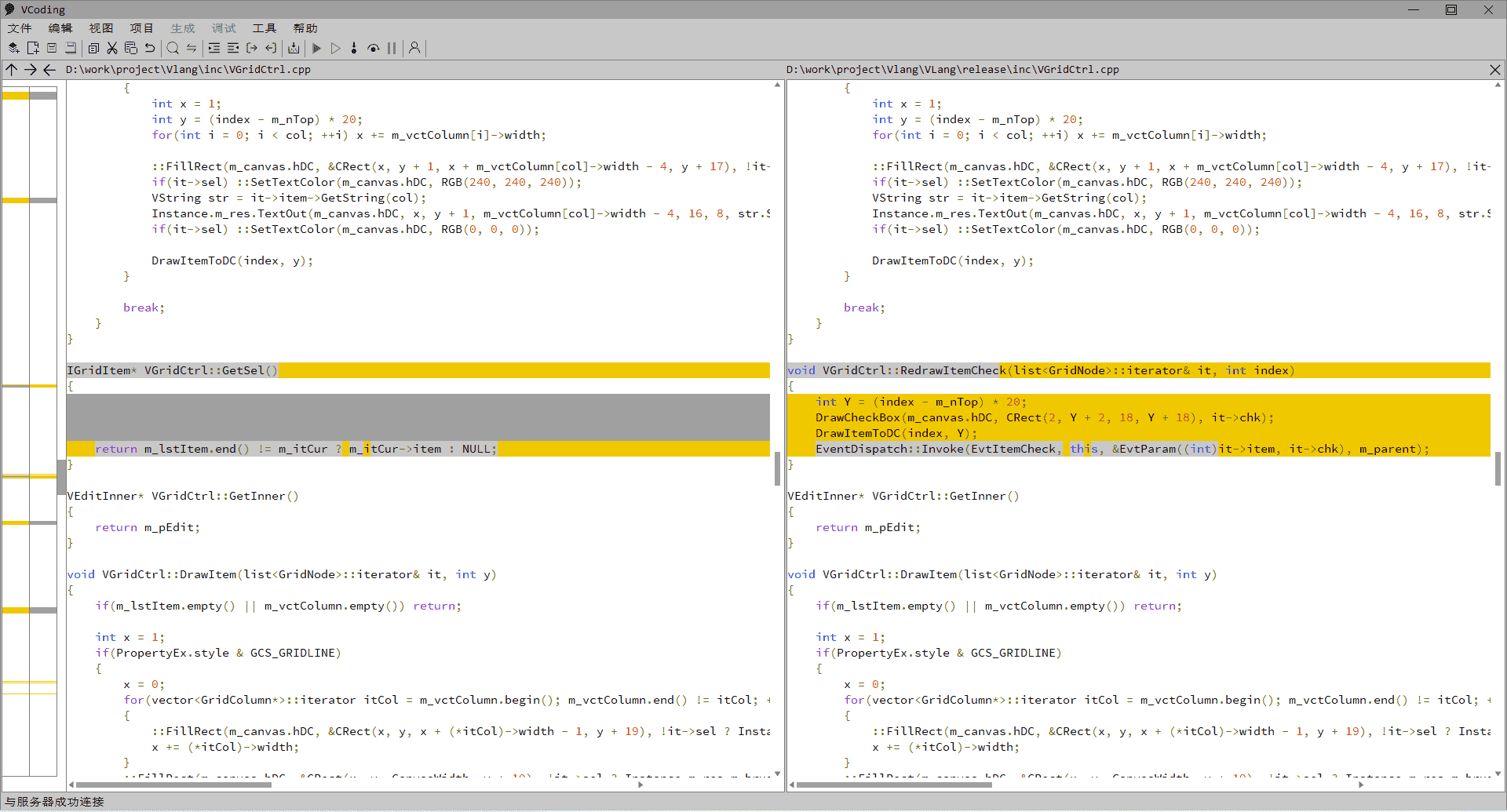This screenshot has width=1507, height=812.
Task: Click right file path under release\inc
Action: (x=953, y=70)
